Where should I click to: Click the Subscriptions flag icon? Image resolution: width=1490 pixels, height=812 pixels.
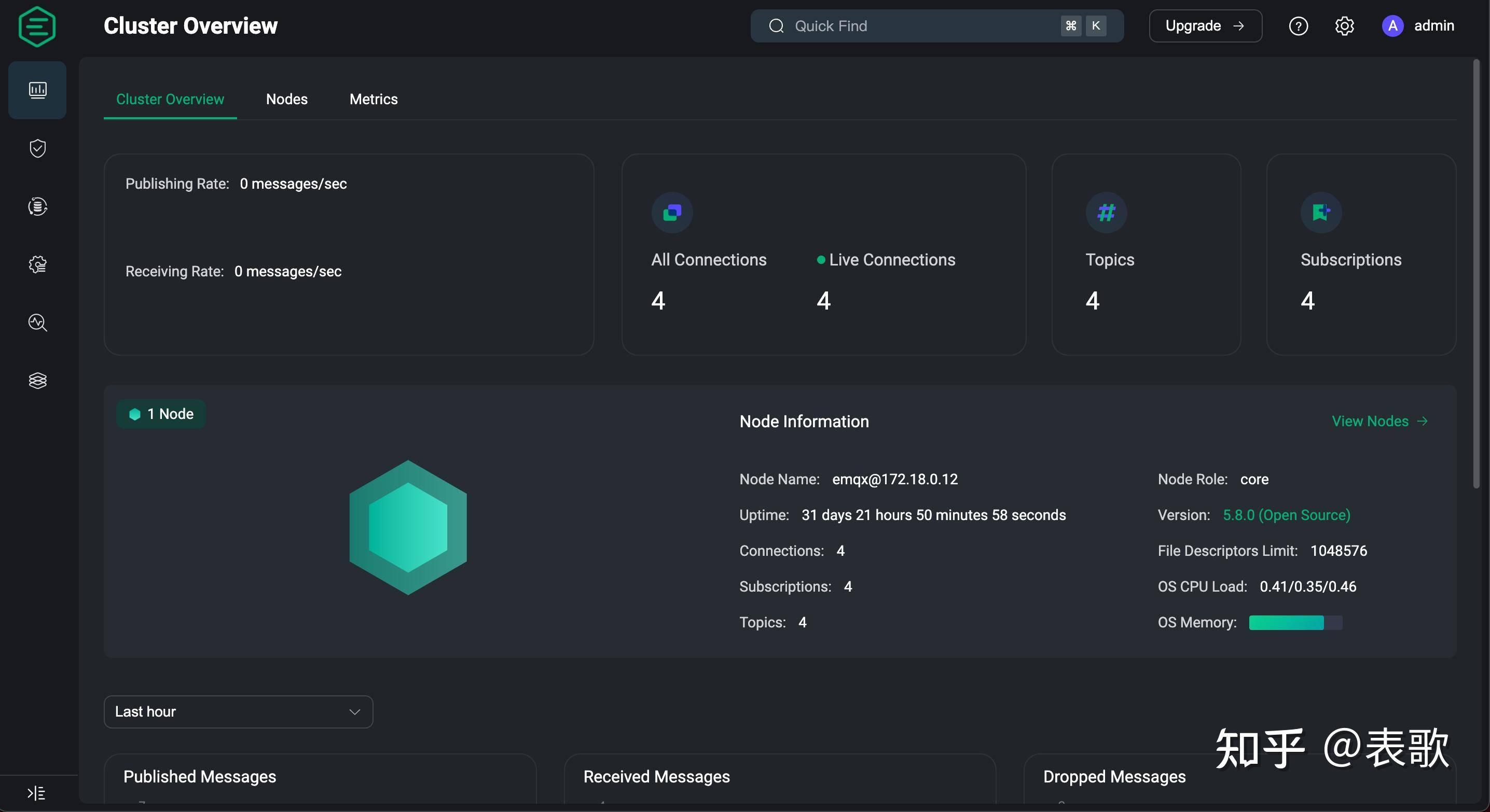pyautogui.click(x=1321, y=213)
